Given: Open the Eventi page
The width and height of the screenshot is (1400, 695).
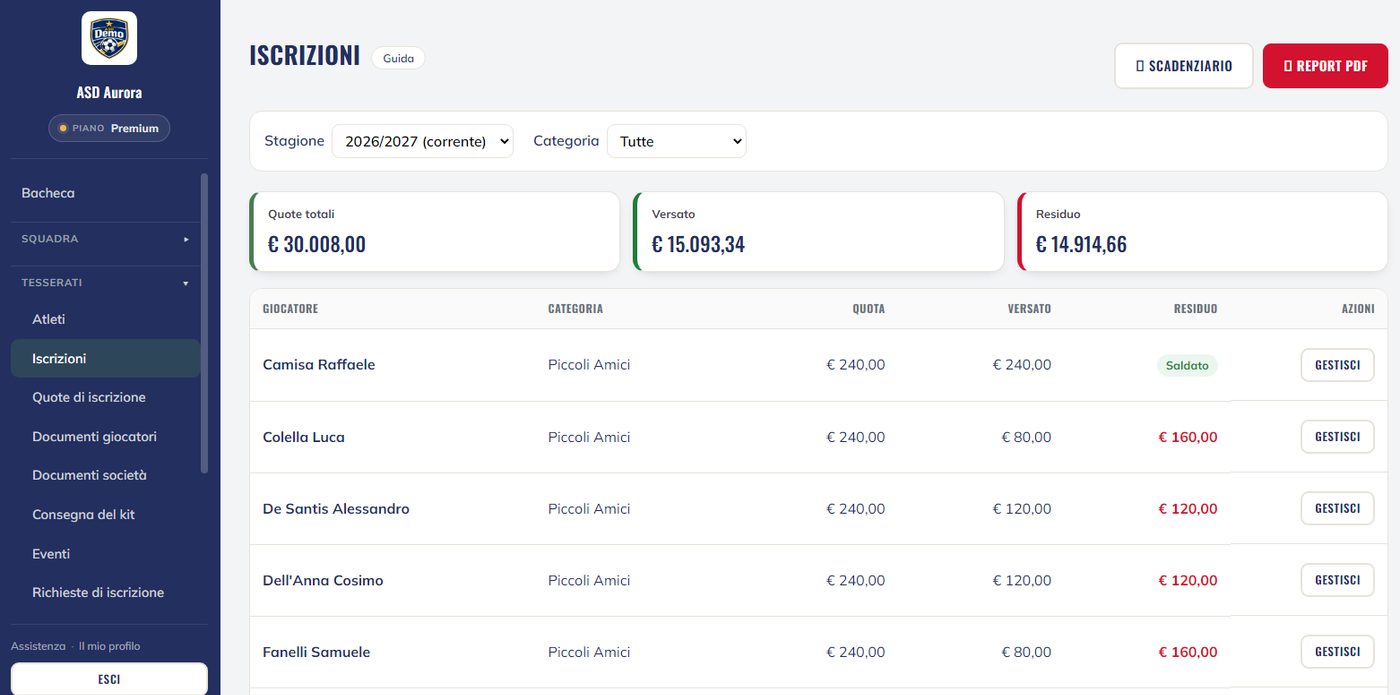Looking at the screenshot, I should coord(51,553).
